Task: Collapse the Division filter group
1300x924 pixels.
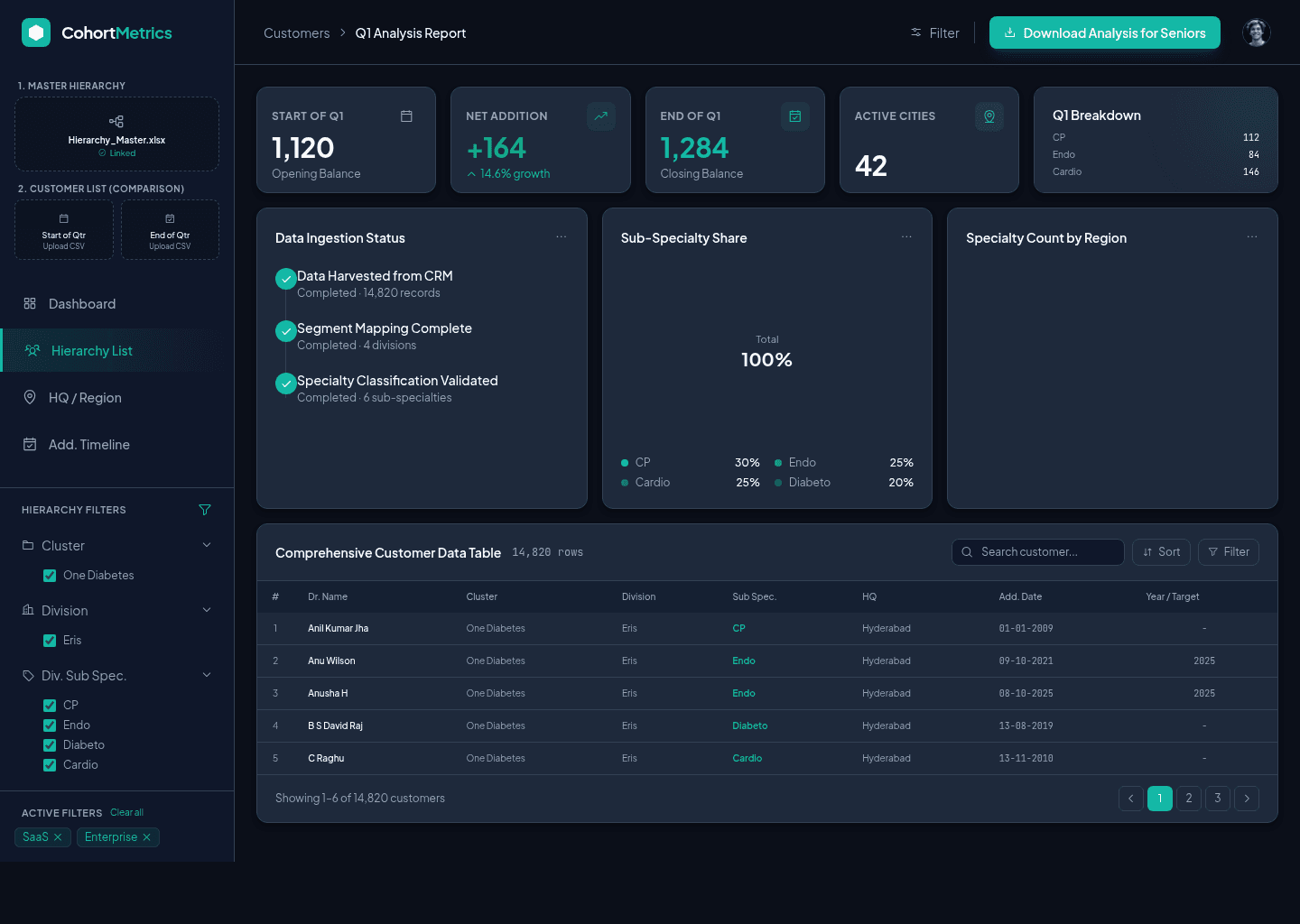Action: pyautogui.click(x=207, y=610)
